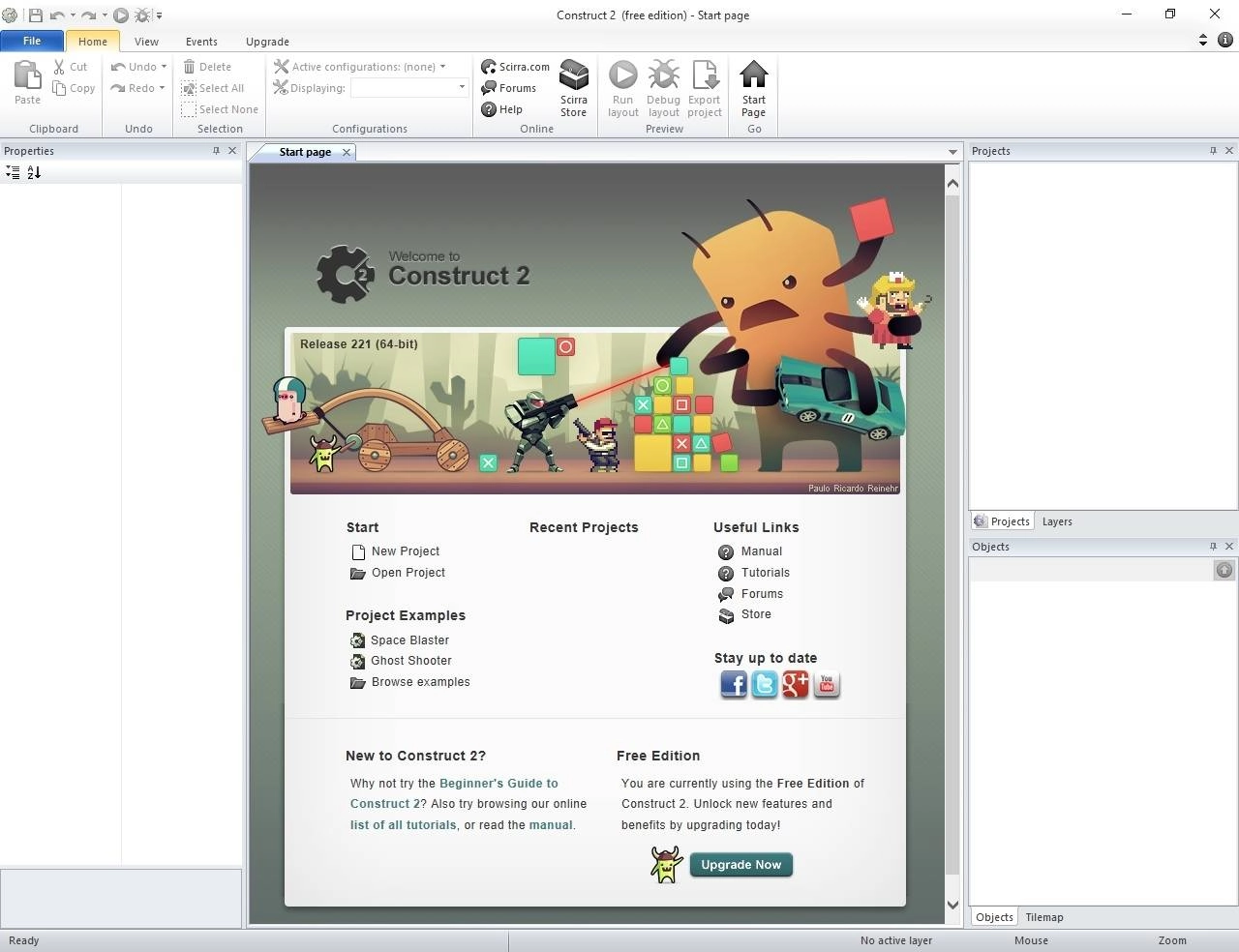The image size is (1239, 952).
Task: Toggle pin on the Objects panel
Action: pyautogui.click(x=1213, y=546)
